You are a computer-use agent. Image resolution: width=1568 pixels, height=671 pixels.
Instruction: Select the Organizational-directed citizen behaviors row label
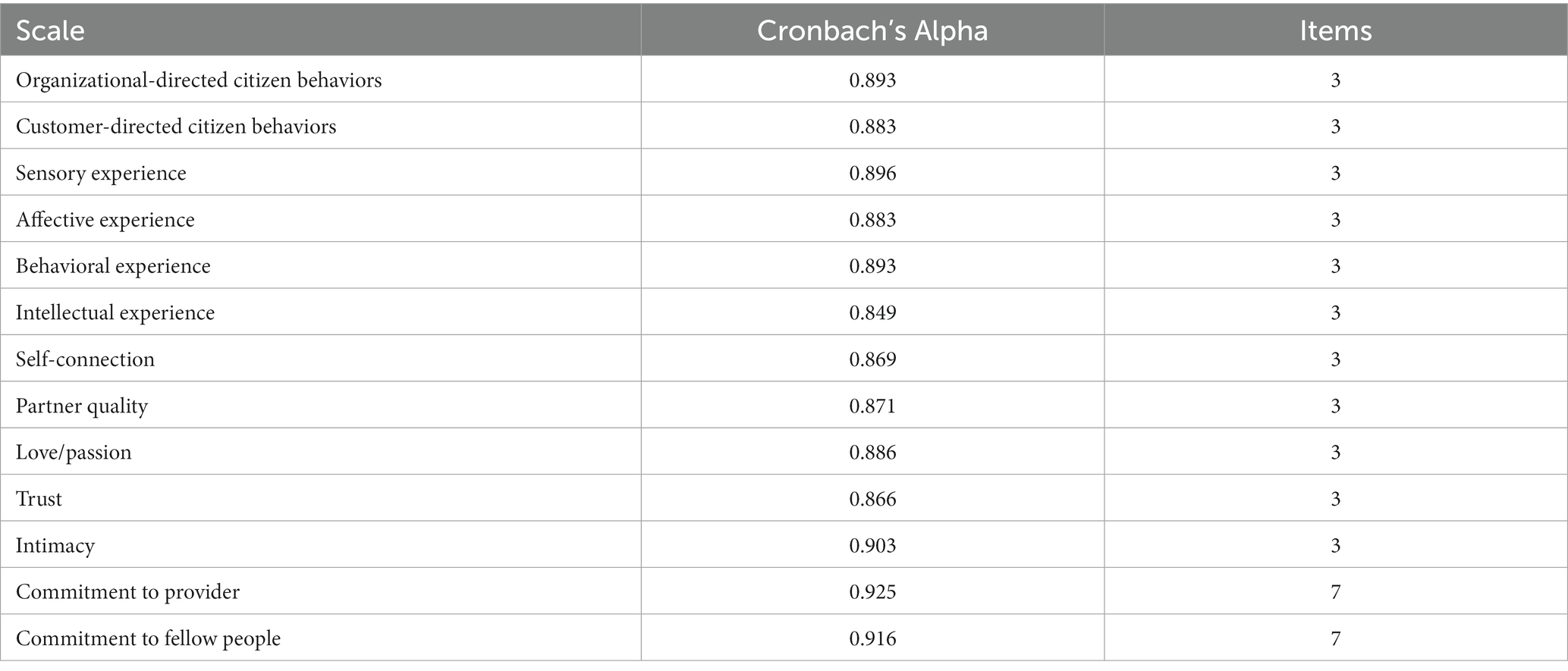pyautogui.click(x=199, y=80)
